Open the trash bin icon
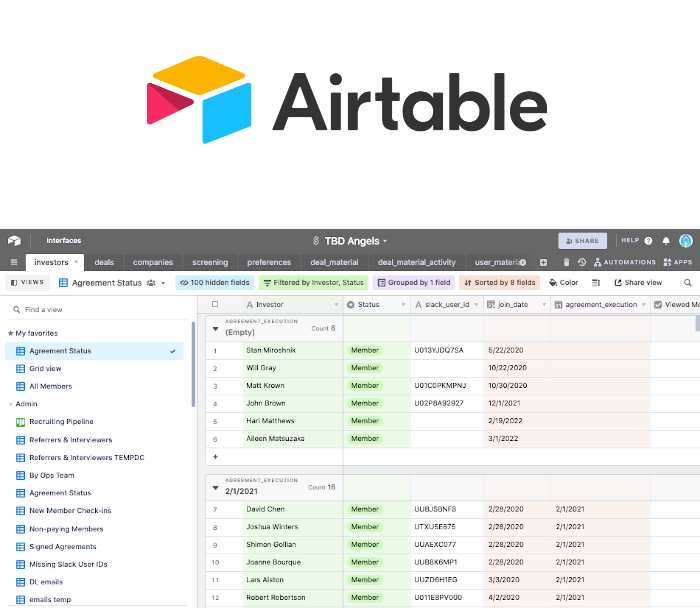700x608 pixels. 566,262
